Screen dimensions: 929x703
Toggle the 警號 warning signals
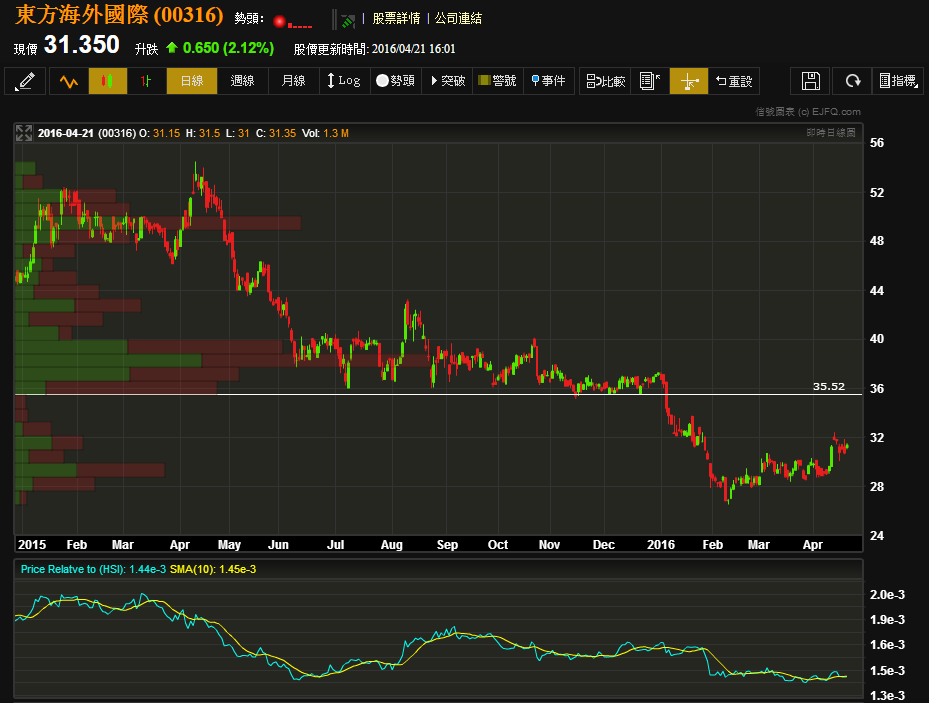(498, 81)
